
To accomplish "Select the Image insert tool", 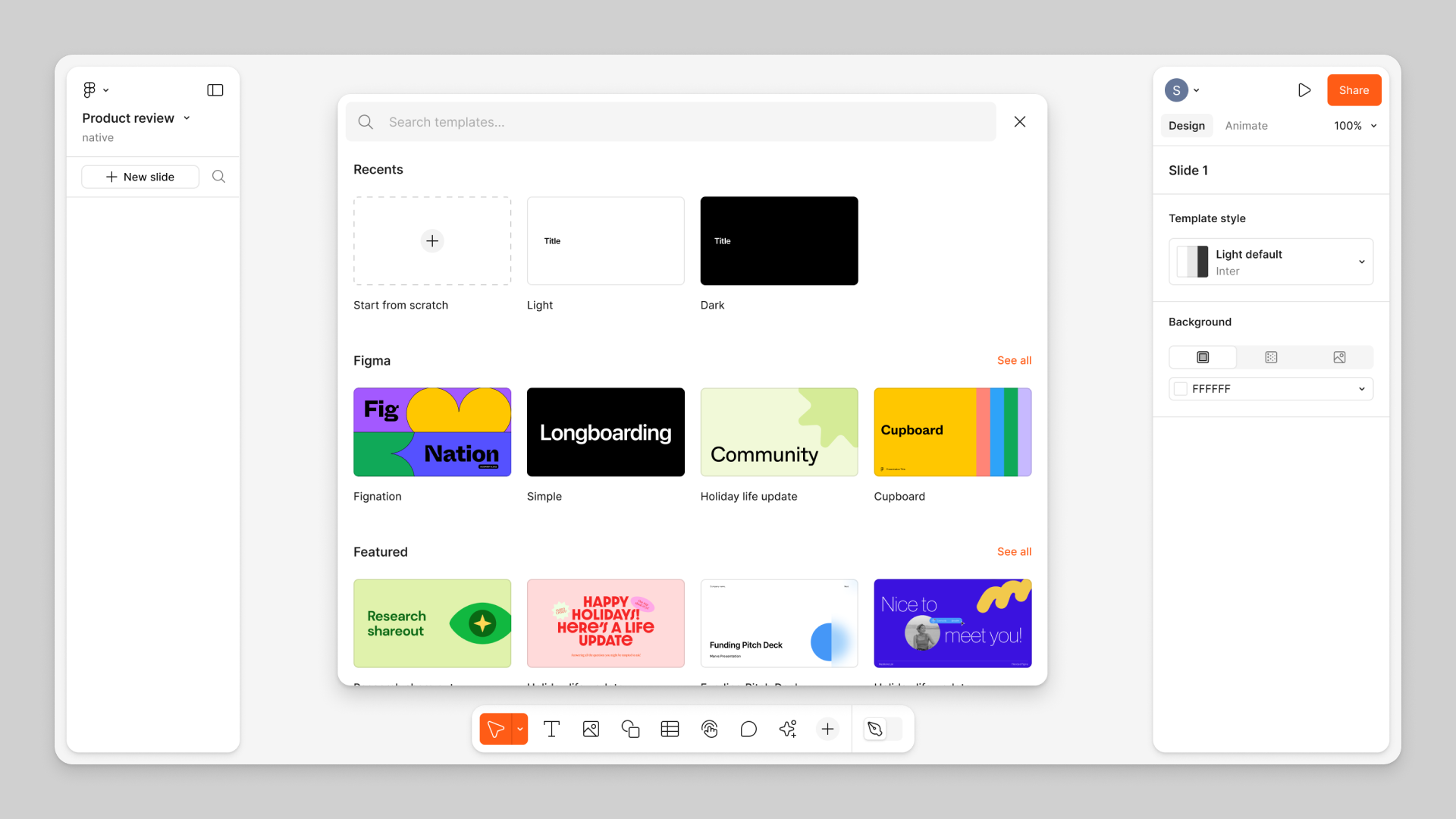I will (x=590, y=728).
